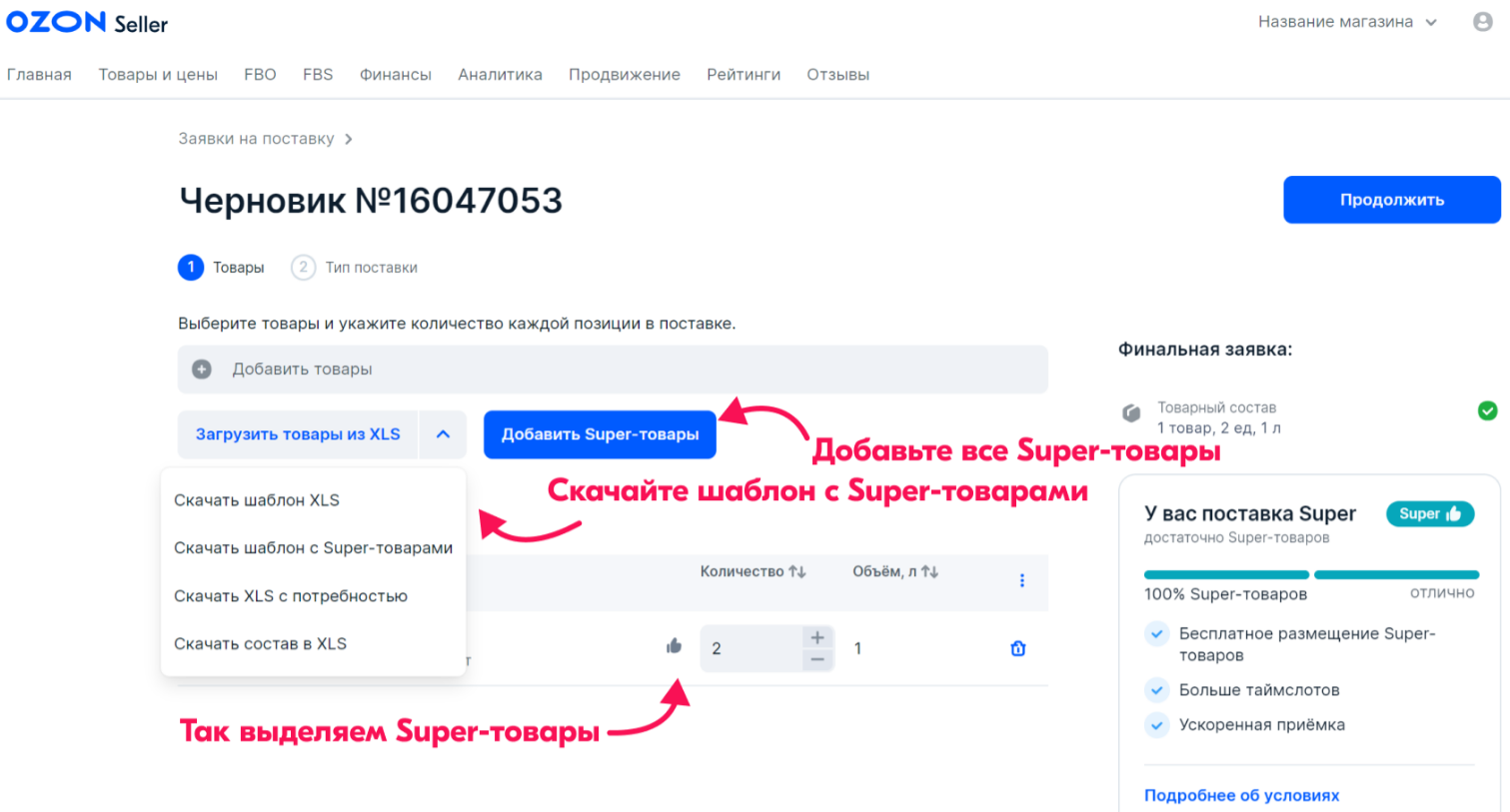
Task: Click the 100% Super-товаров progress bar
Action: [1311, 575]
